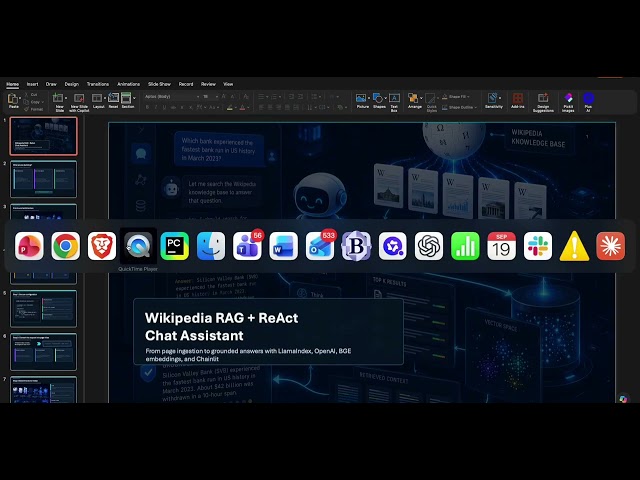Open the New Slide dropdown arrow
The height and width of the screenshot is (480, 640).
pyautogui.click(x=66, y=98)
